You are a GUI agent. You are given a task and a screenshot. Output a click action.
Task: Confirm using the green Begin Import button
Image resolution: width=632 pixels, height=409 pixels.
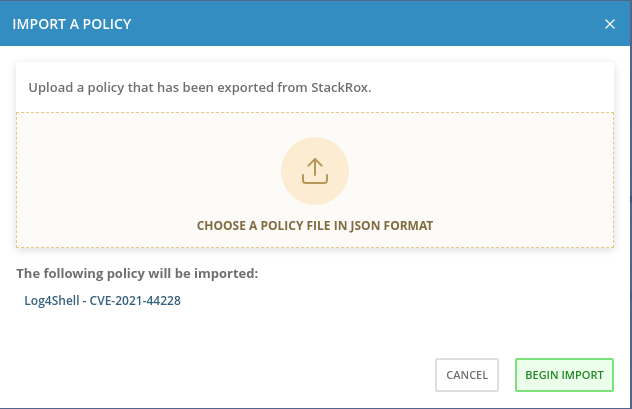pyautogui.click(x=565, y=375)
